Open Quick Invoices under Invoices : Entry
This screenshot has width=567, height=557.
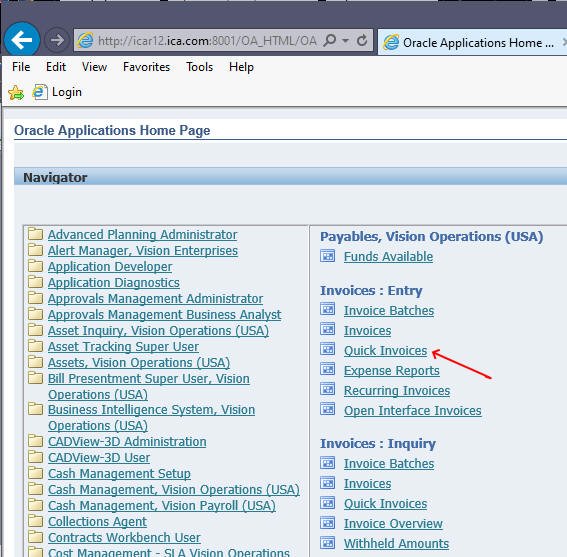(x=385, y=350)
